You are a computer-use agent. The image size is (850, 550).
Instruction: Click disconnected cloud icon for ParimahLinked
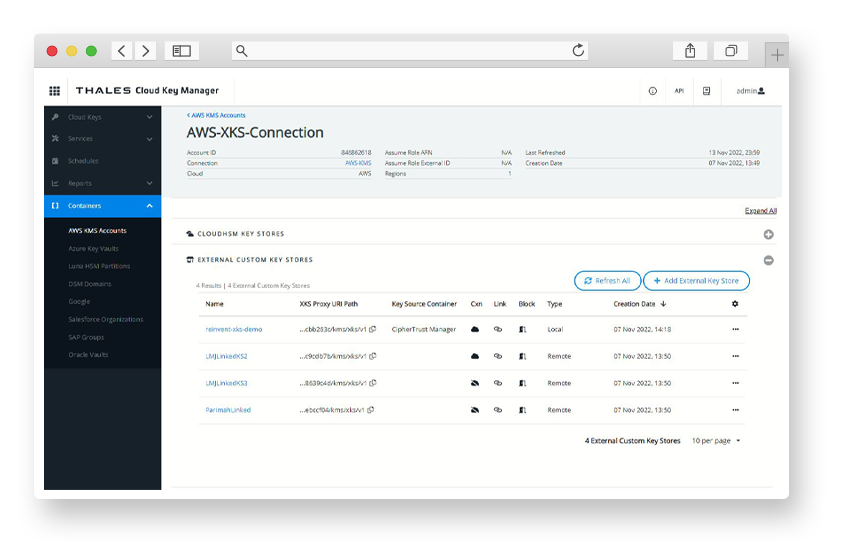(475, 410)
